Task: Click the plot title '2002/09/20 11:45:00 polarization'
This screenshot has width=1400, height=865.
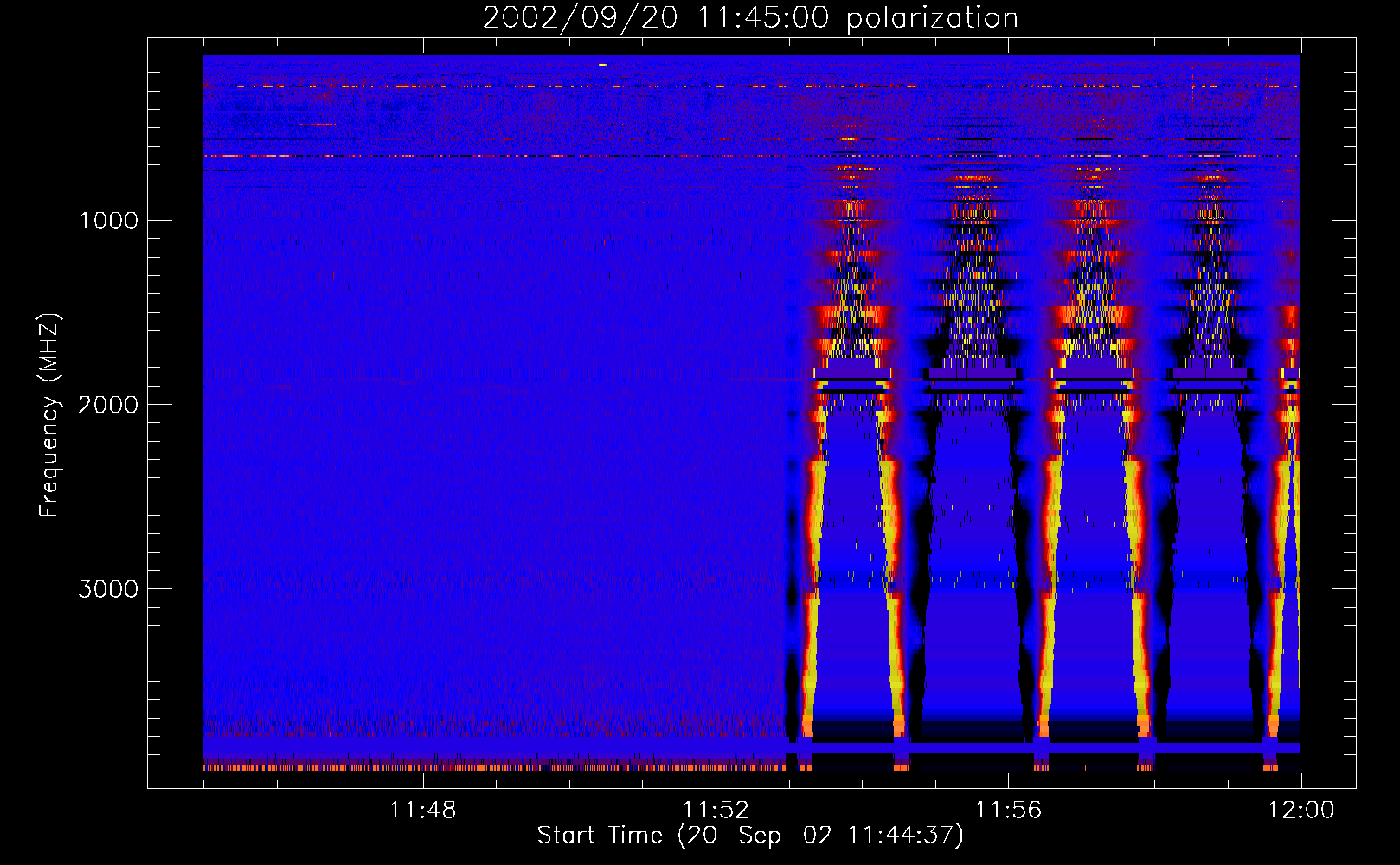Action: [x=750, y=17]
